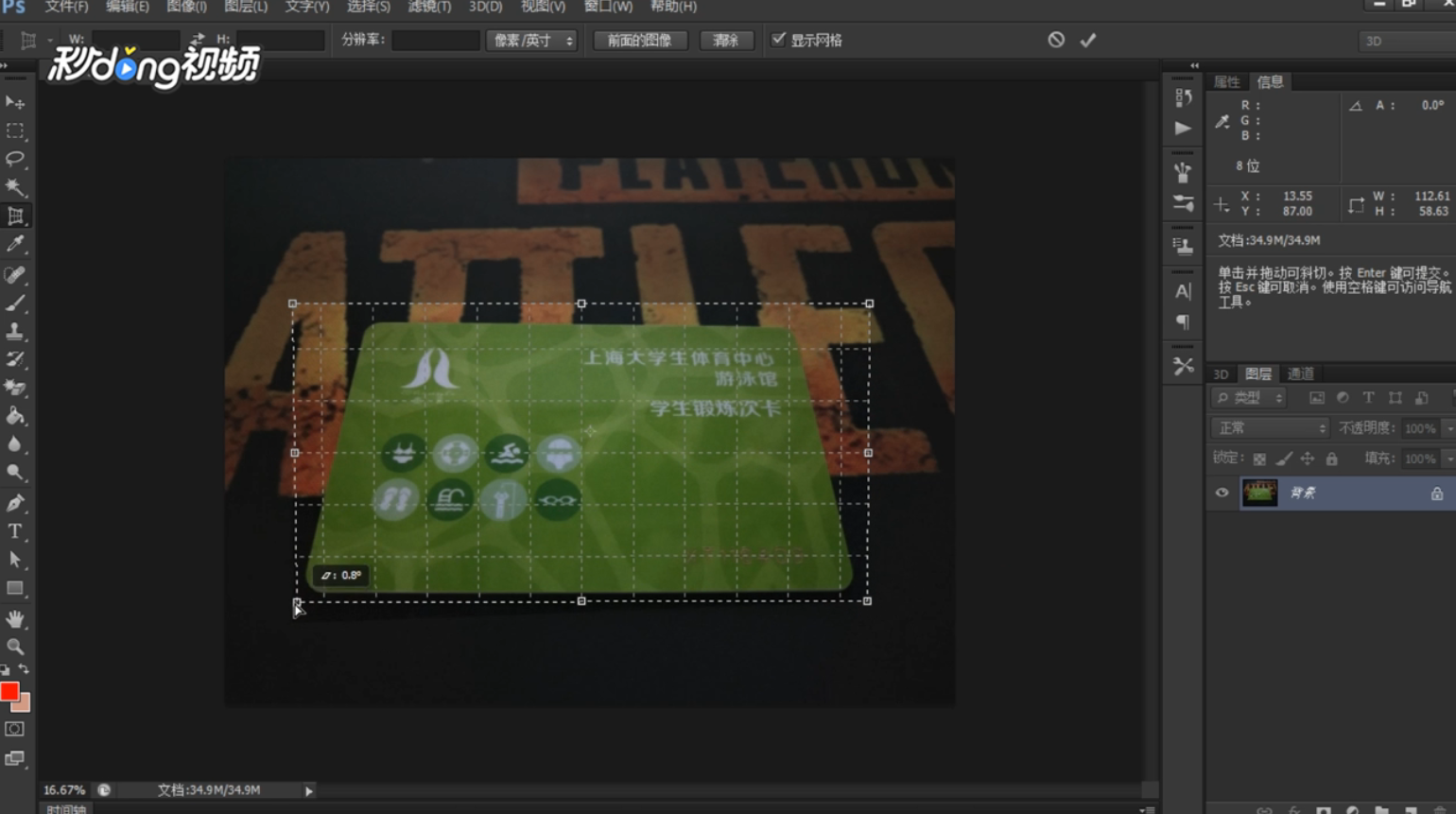This screenshot has height=814, width=1456.
Task: Select the Hand tool
Action: click(x=15, y=619)
